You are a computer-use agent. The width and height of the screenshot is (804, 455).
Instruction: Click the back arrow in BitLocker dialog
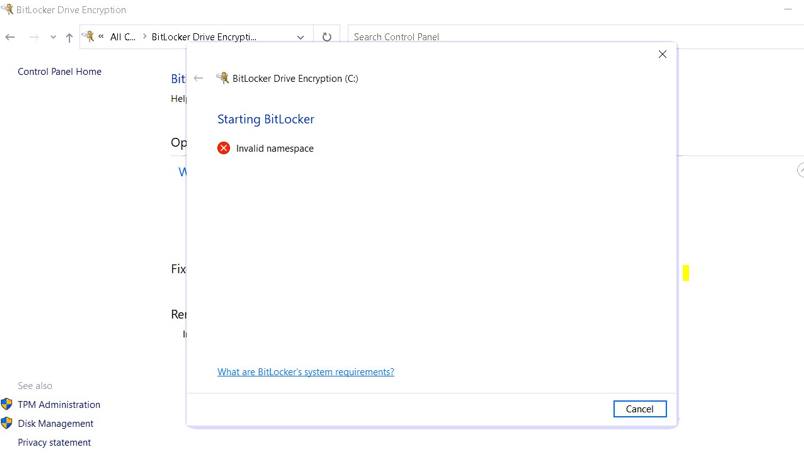[x=198, y=78]
